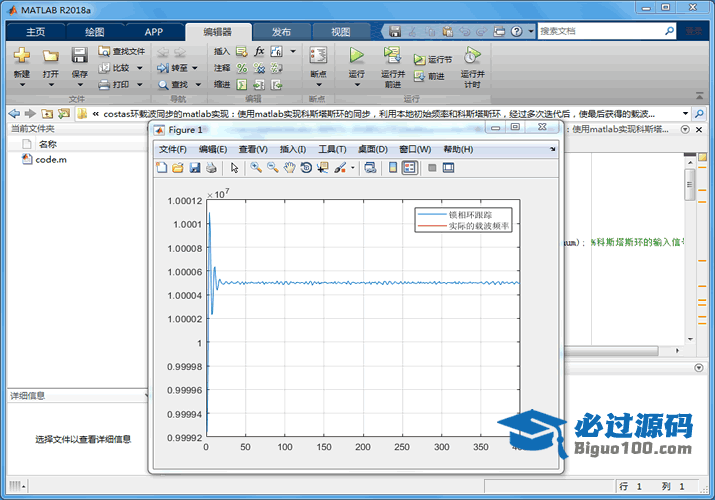
Task: Click the Breakpoints (断点) icon
Action: [318, 55]
